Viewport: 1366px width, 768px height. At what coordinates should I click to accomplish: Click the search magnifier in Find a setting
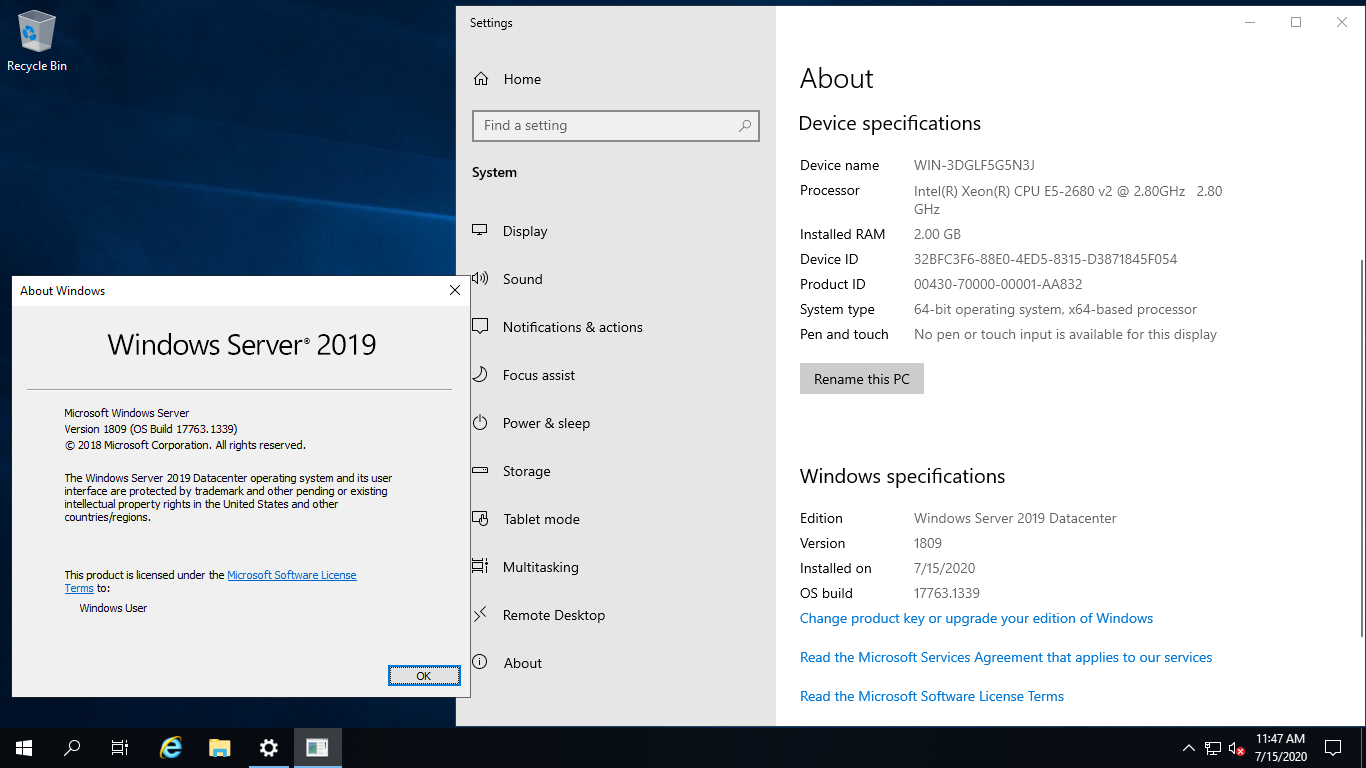[745, 126]
